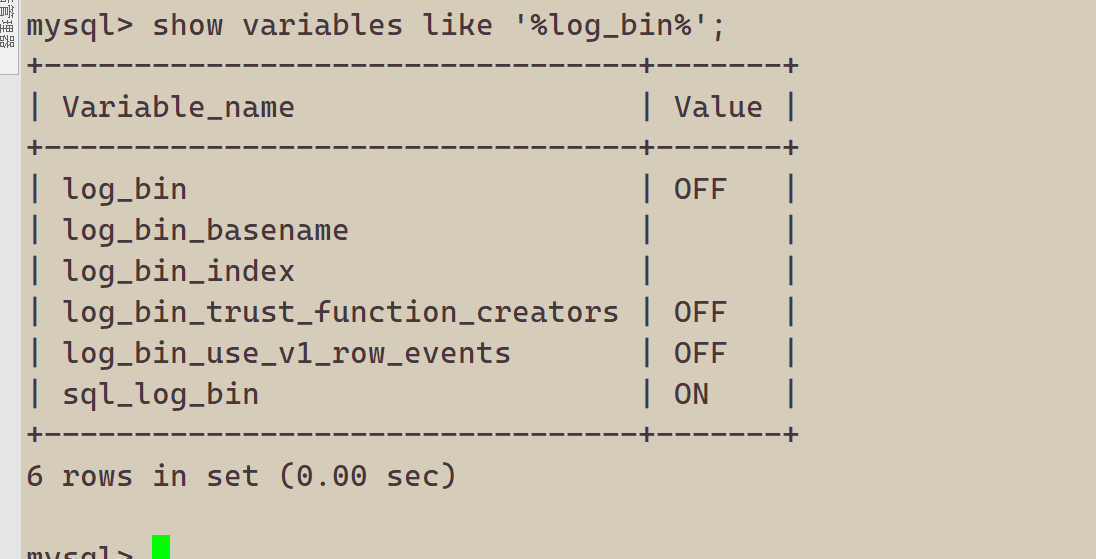Click OFF value for log_bin_trust_function_creators

point(700,312)
